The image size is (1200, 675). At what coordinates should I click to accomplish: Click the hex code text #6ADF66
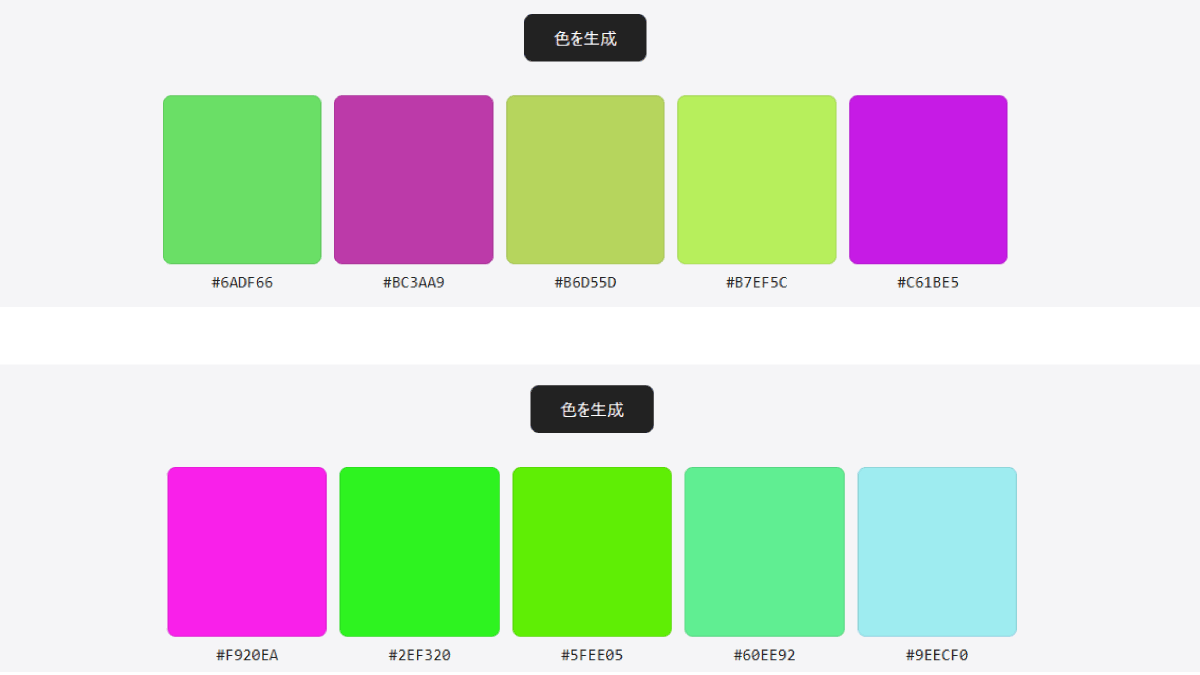coord(242,282)
